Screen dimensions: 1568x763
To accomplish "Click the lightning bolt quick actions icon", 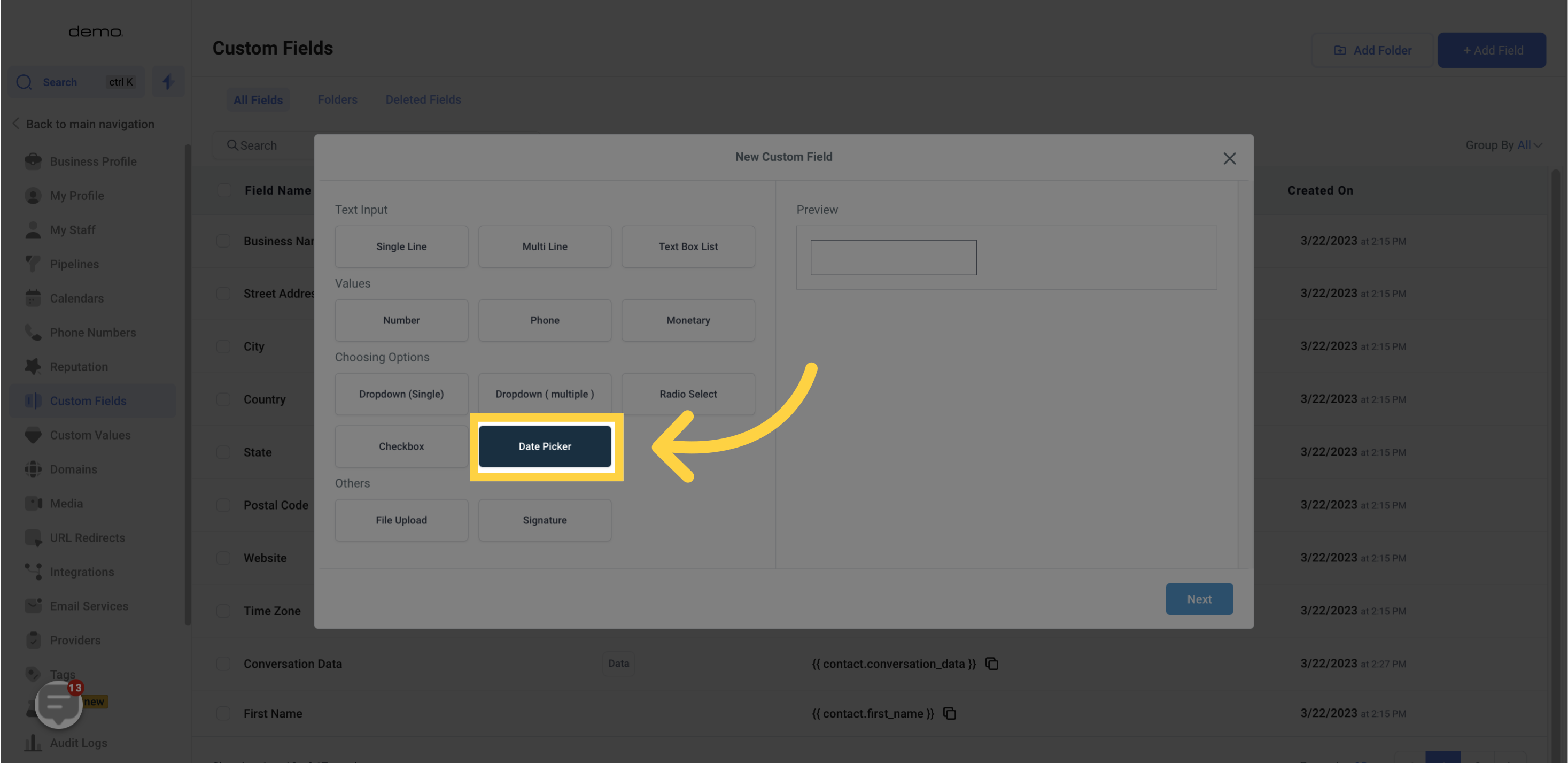I will pos(168,82).
